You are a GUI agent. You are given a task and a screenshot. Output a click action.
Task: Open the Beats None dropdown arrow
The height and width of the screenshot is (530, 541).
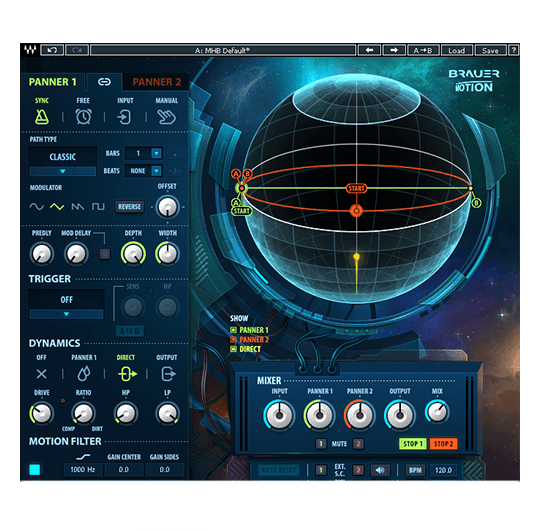click(x=156, y=171)
